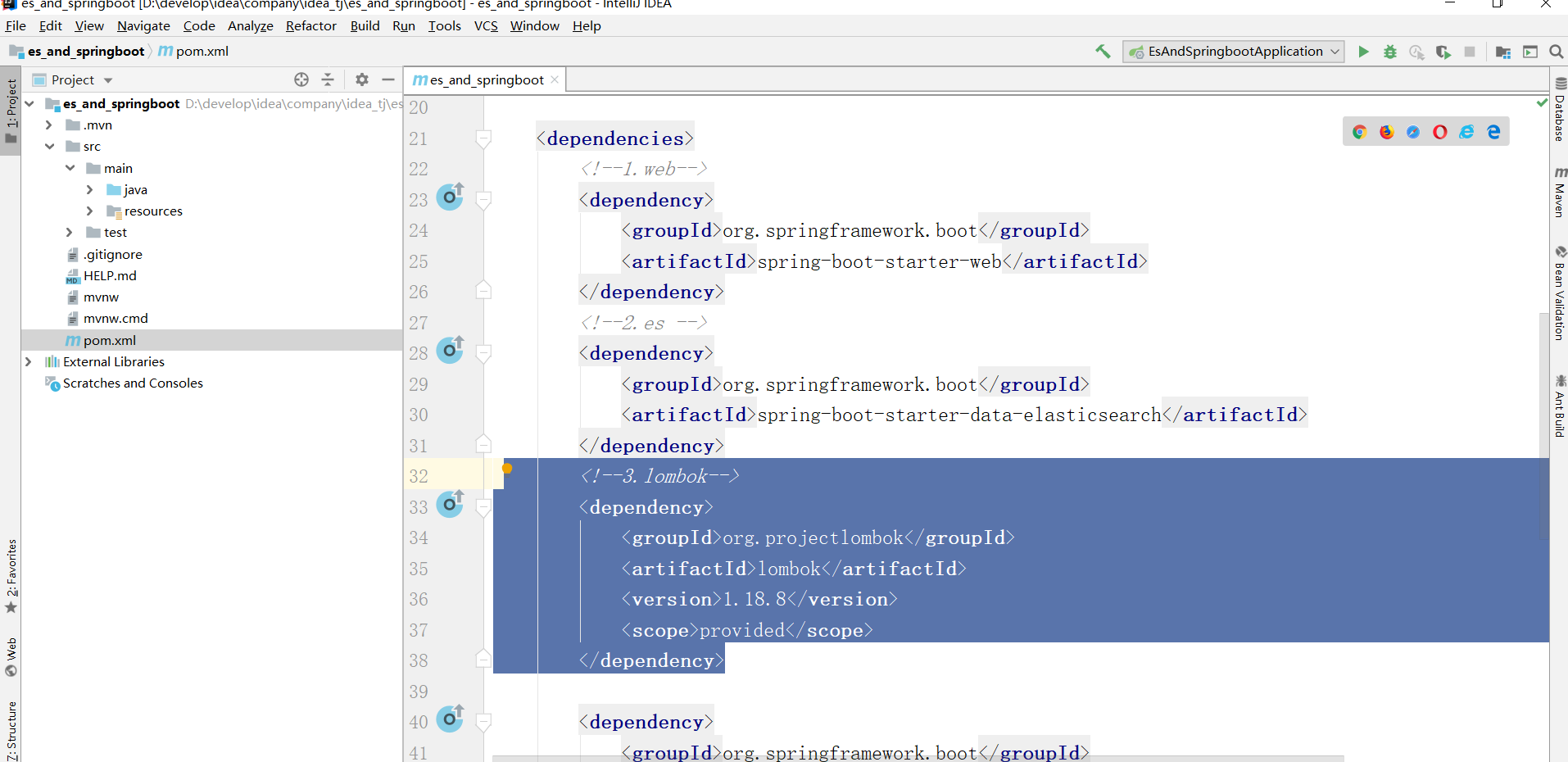Toggle the 2: Favorites tool window

(11, 576)
